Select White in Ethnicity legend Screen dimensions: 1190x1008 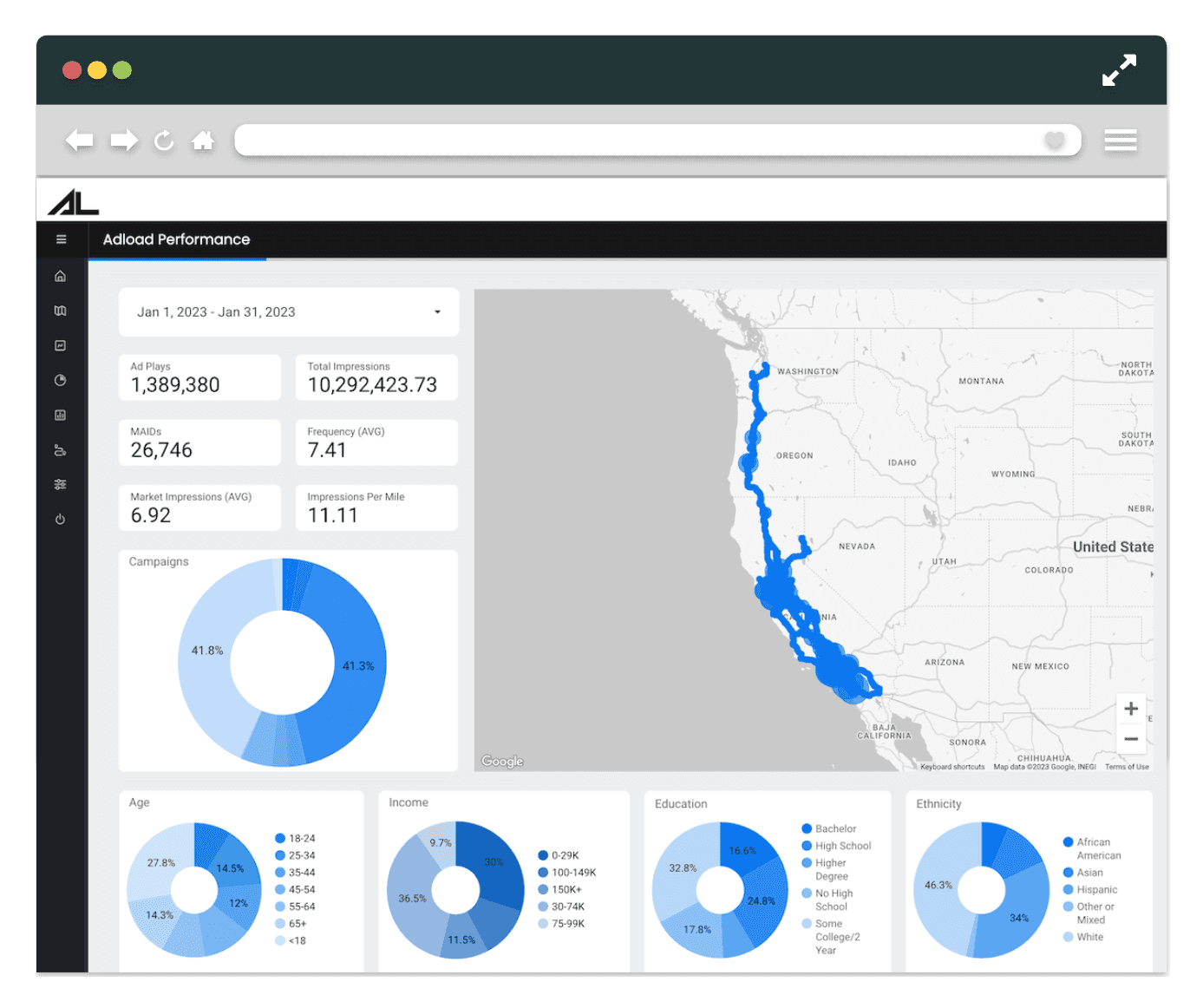(1084, 937)
